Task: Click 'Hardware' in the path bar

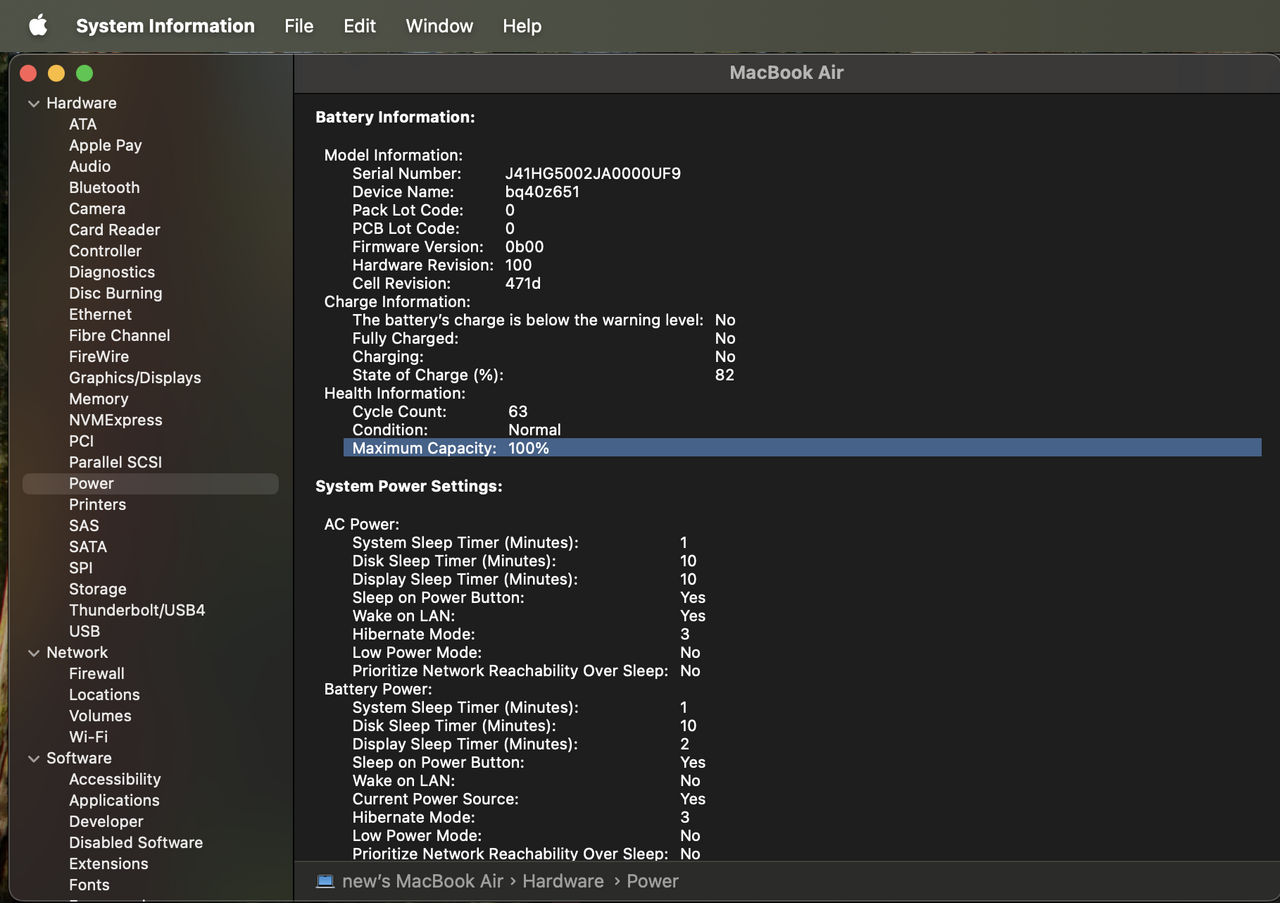Action: [563, 881]
